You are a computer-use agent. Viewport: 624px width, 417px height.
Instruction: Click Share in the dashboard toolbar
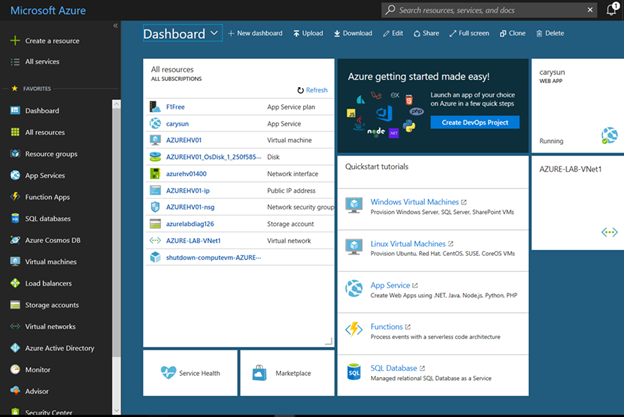tap(426, 33)
